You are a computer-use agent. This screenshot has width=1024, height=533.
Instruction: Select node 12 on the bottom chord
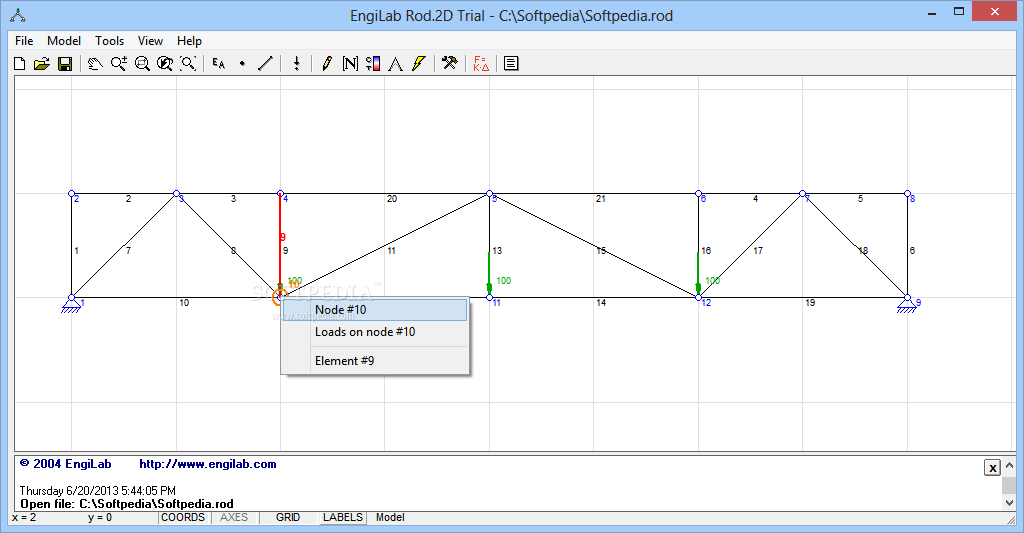[x=698, y=298]
